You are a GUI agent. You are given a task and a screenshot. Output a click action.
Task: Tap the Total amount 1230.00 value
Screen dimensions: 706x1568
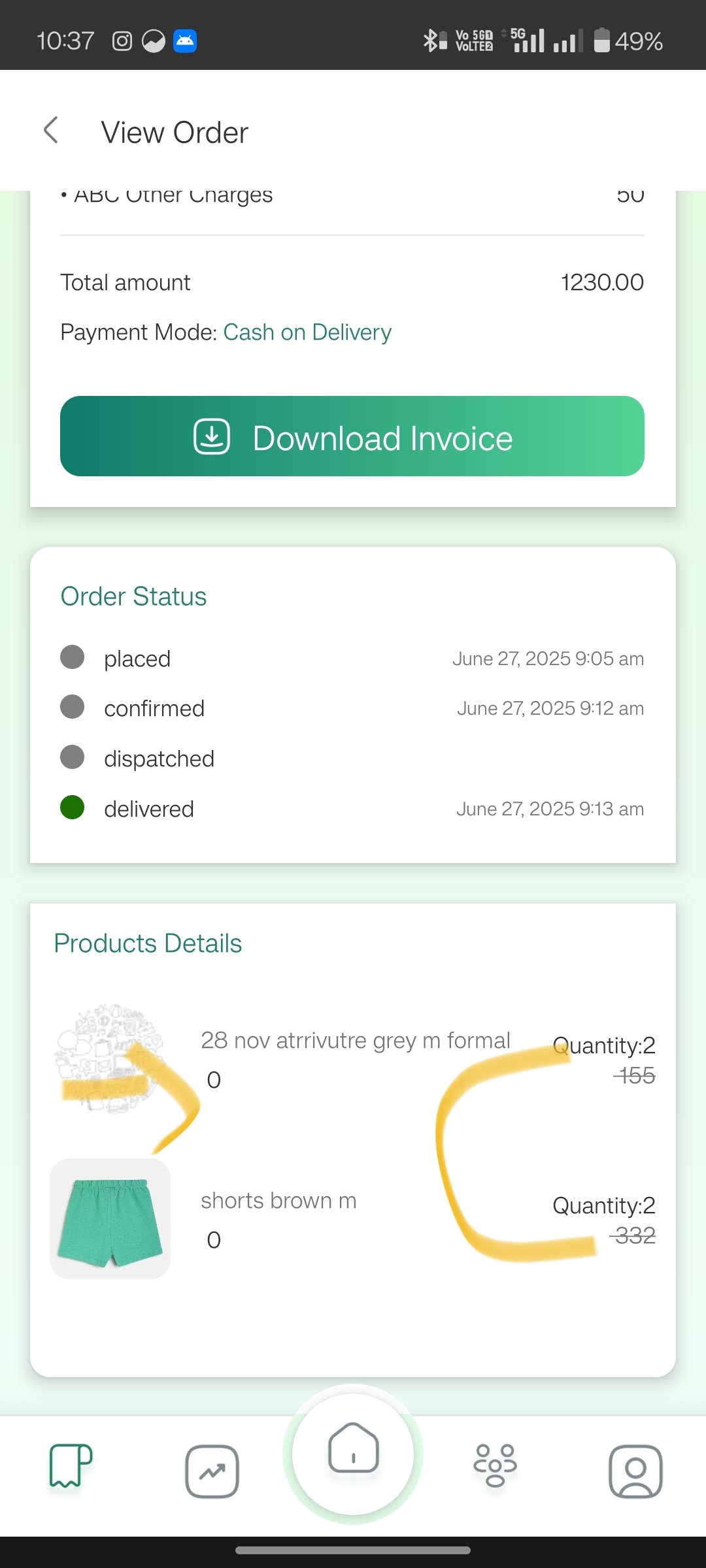click(602, 282)
